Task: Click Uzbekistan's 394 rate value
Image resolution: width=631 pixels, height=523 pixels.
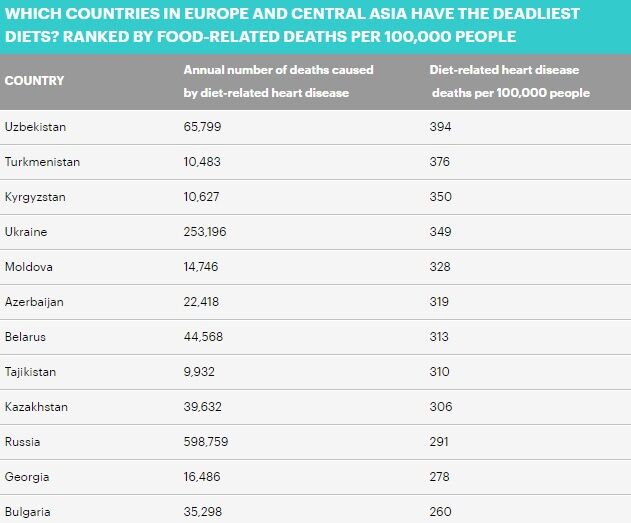Action: tap(440, 127)
